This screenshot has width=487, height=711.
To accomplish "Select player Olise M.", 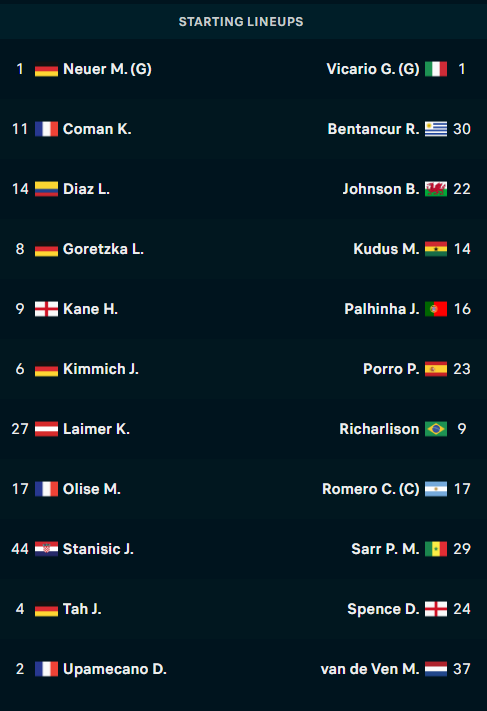I will pyautogui.click(x=92, y=489).
